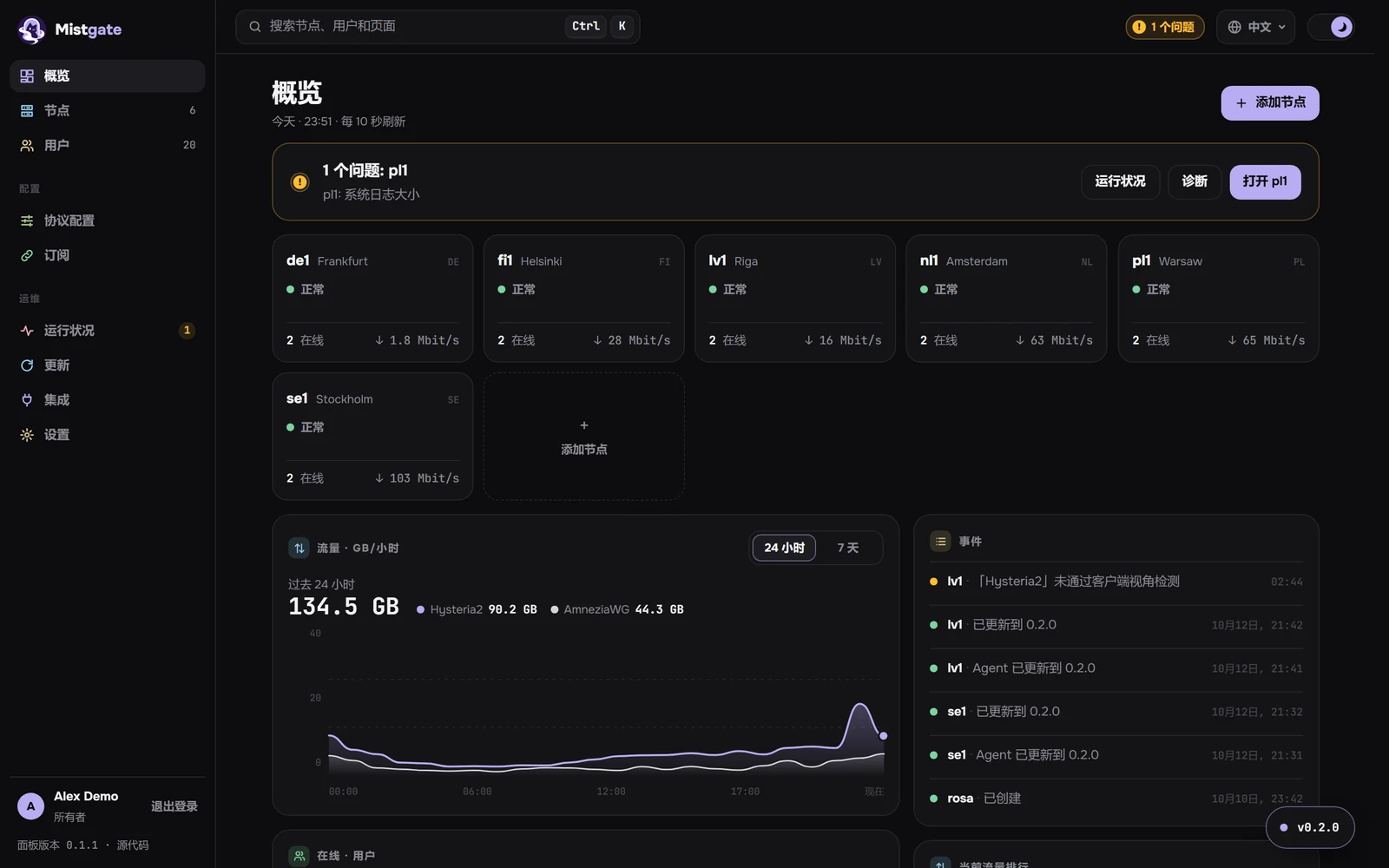Open the 订阅 subscription page

(x=108, y=255)
